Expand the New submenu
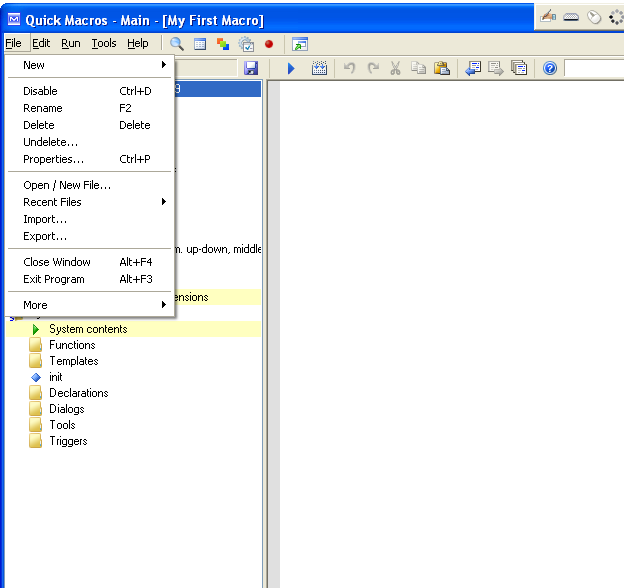 (x=91, y=65)
